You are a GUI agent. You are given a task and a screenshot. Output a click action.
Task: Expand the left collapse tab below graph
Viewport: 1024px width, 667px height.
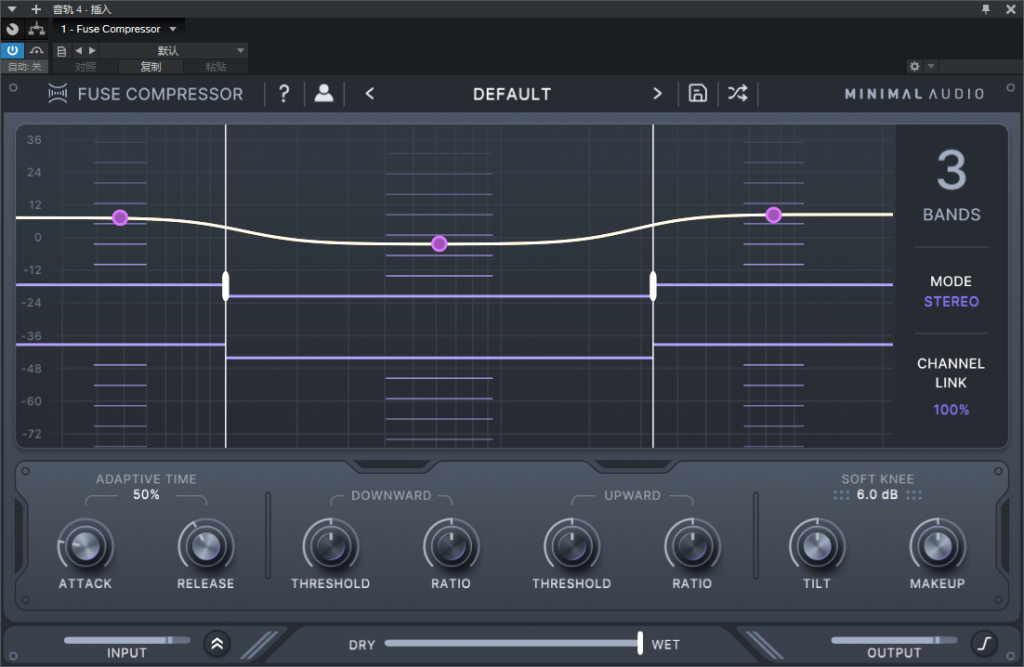(x=392, y=466)
